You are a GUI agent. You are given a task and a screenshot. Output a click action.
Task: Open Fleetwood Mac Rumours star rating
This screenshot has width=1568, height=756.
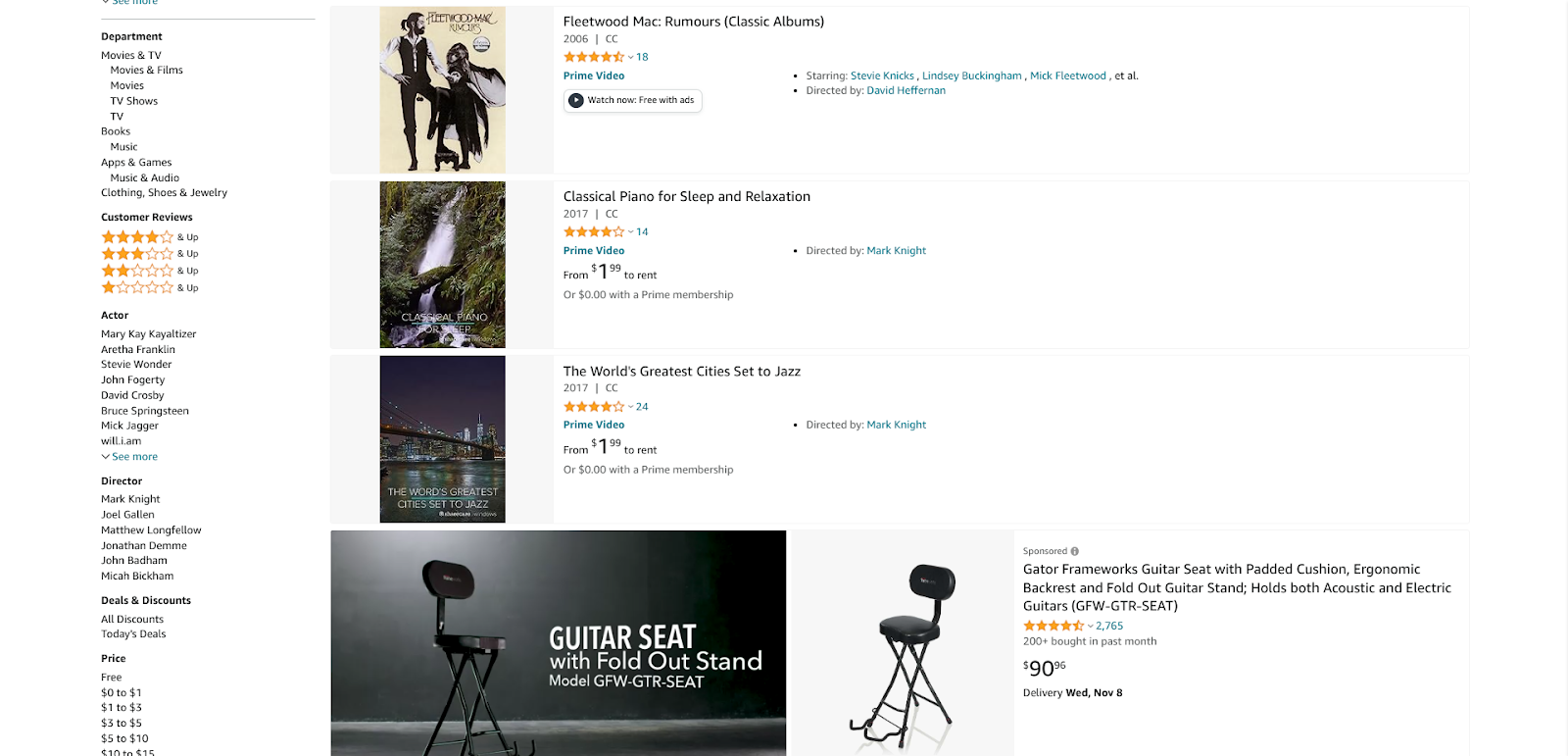pyautogui.click(x=594, y=57)
